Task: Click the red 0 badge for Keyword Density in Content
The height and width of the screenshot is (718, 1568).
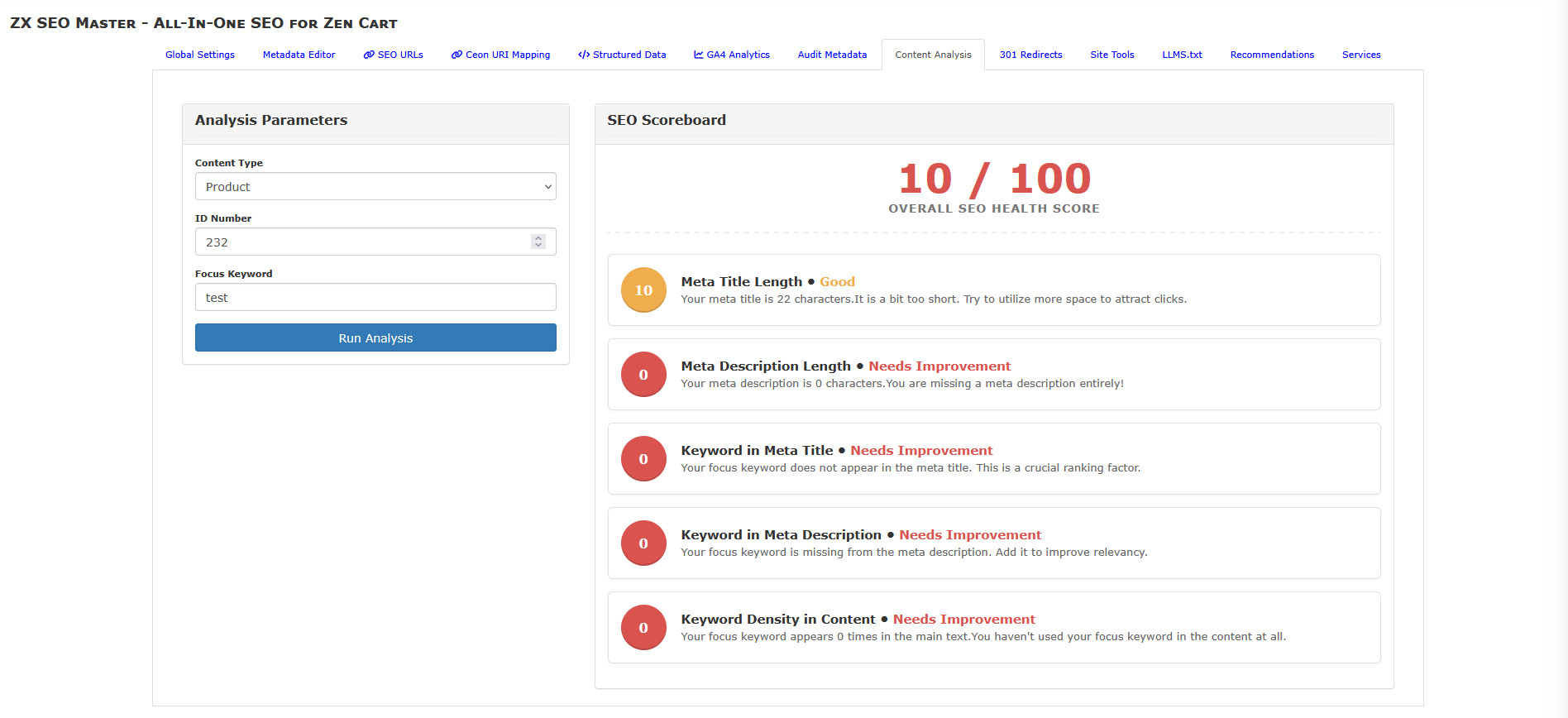Action: pyautogui.click(x=643, y=628)
